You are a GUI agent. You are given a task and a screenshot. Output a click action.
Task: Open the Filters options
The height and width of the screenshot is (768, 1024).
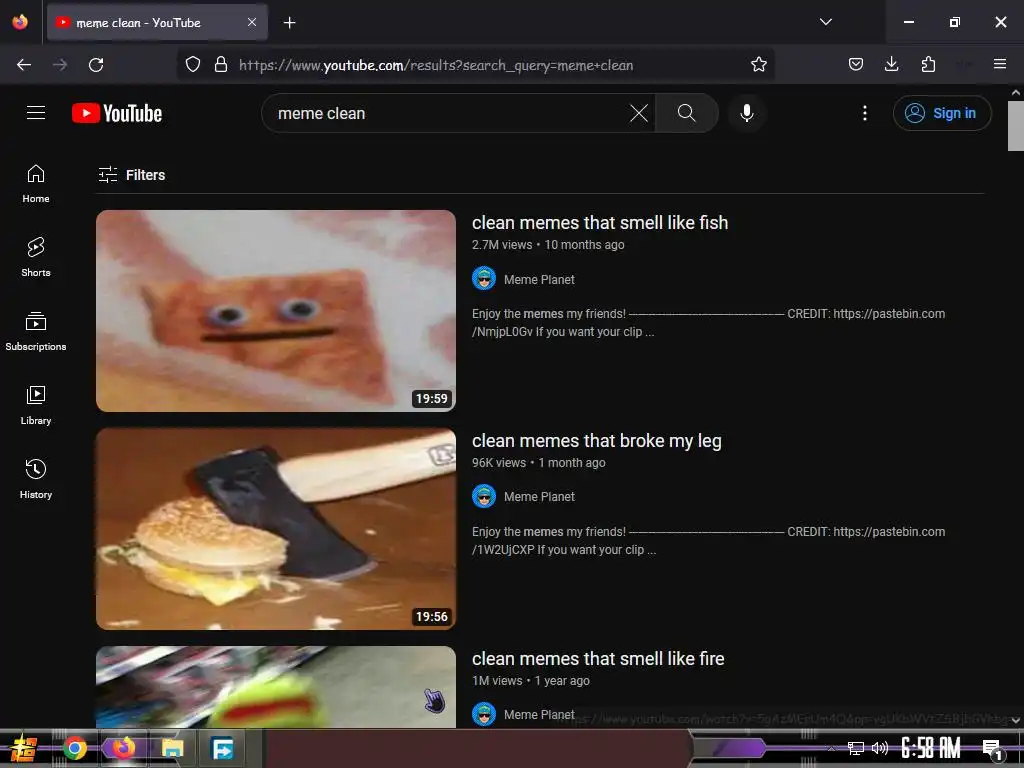131,174
